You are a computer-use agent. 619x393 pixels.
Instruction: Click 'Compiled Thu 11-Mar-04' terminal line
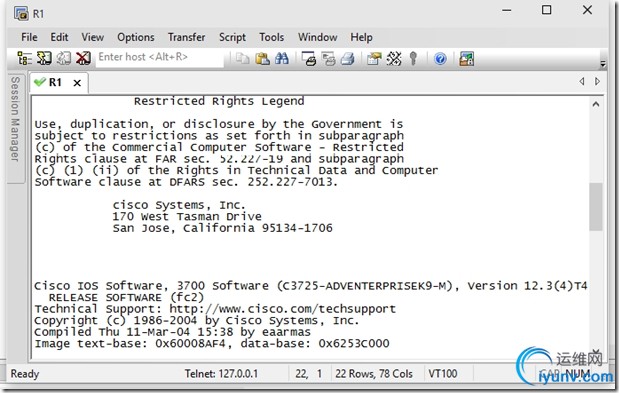(x=173, y=332)
